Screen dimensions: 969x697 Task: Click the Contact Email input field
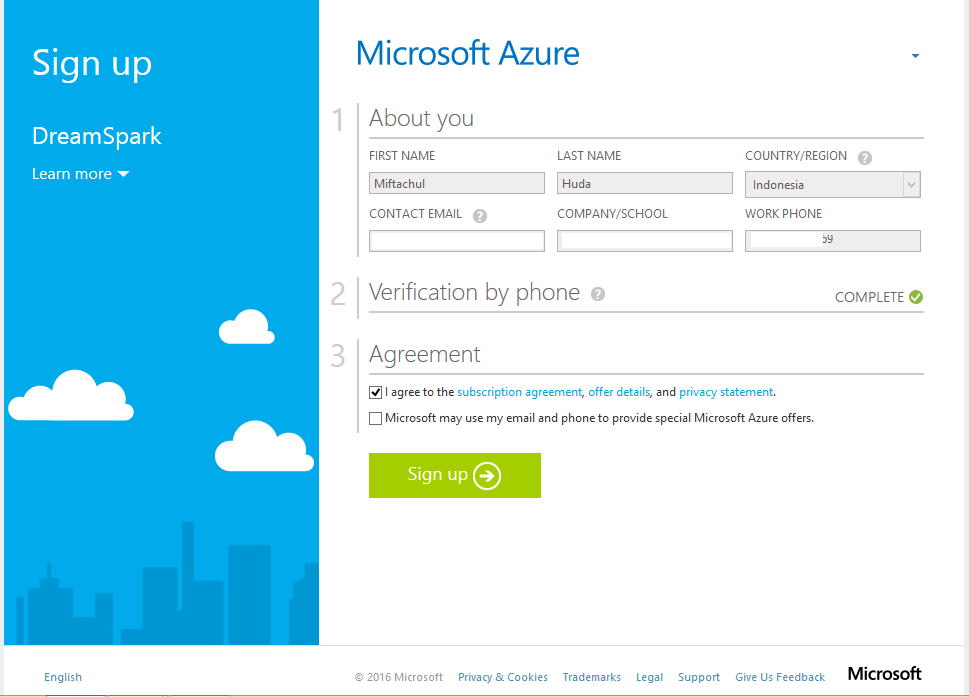tap(457, 241)
